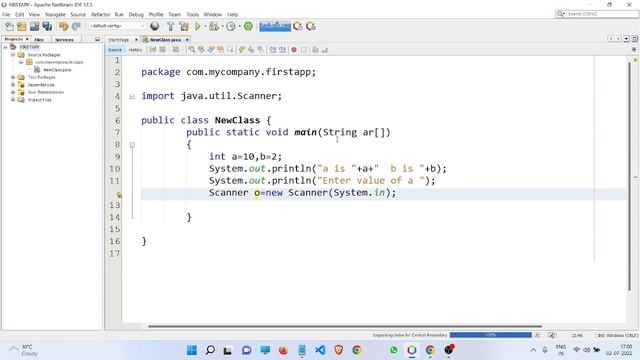Collapse the com.mycompany.firstapp package node

pos(21,62)
